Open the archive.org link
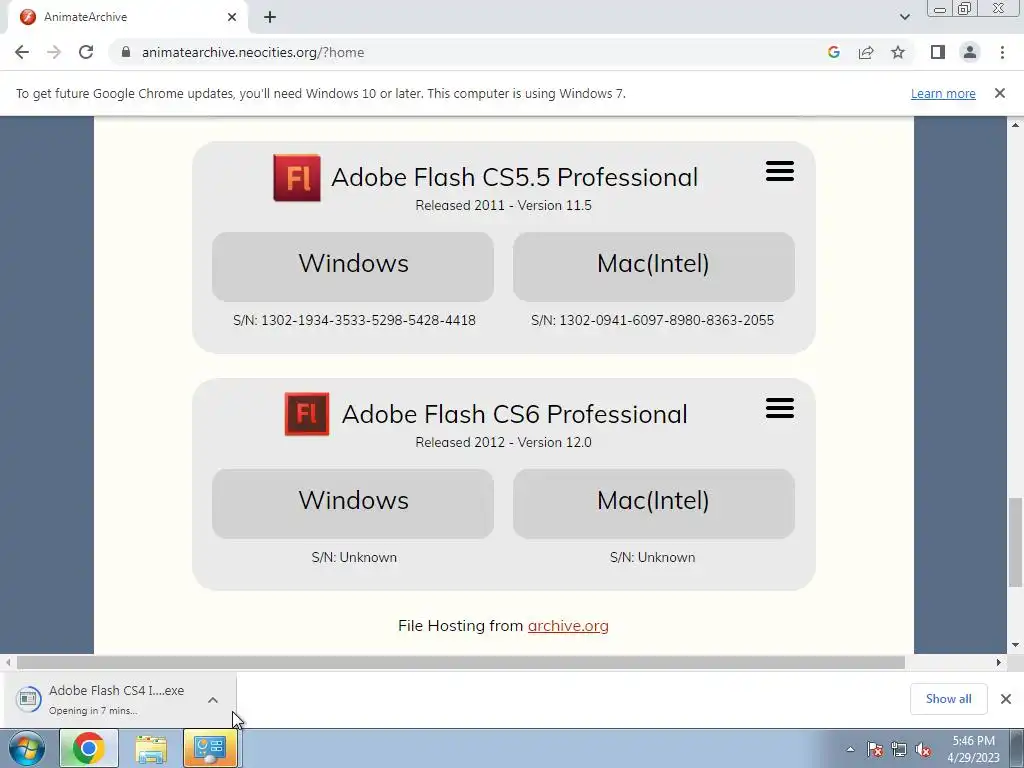Screen dimensions: 1024x768 pos(568,626)
